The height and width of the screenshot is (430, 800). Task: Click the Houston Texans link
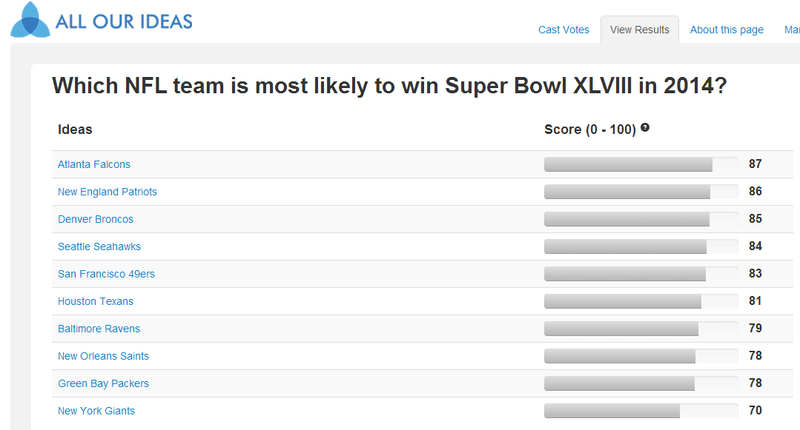(x=95, y=301)
